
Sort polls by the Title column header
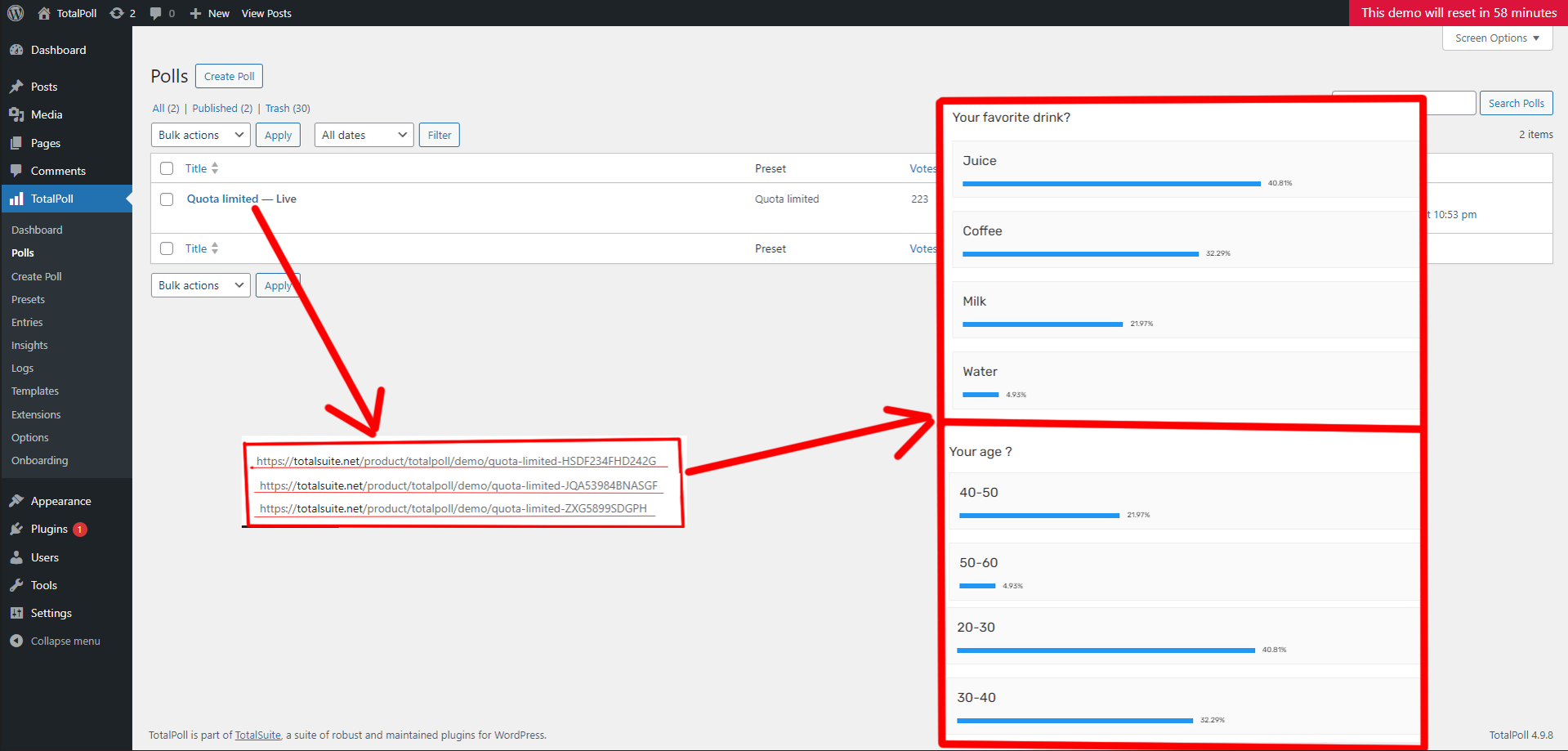tap(196, 168)
